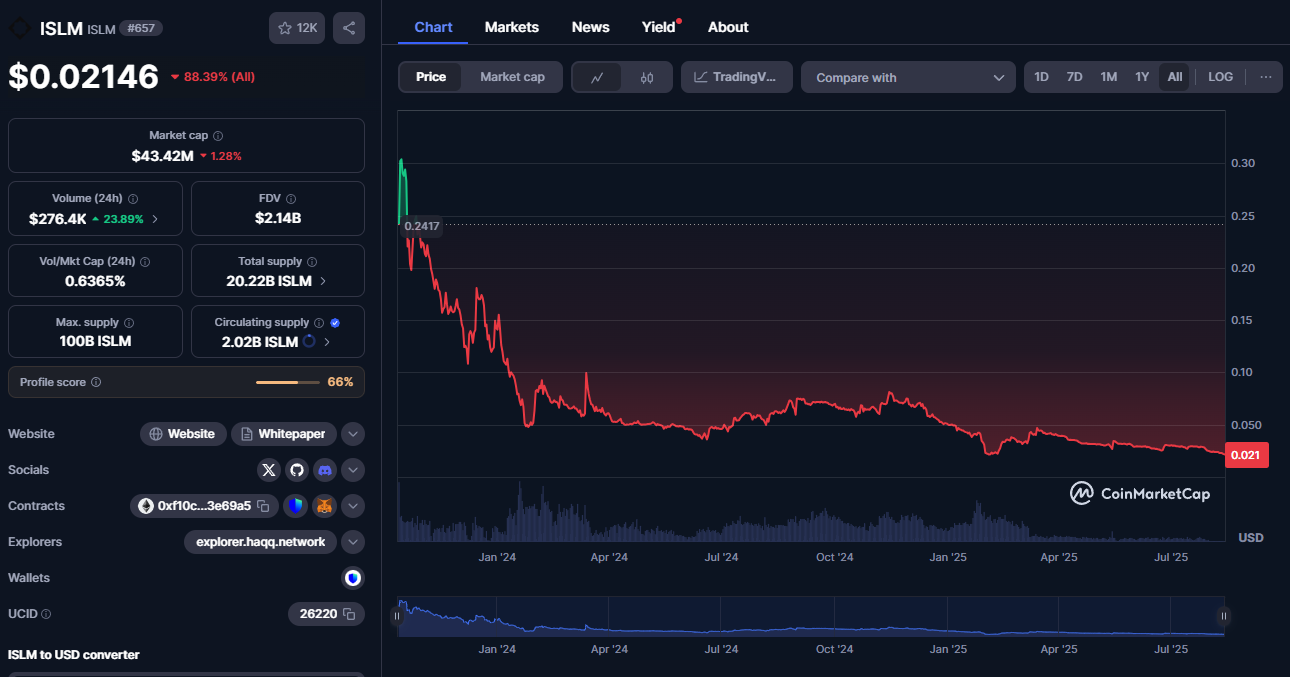
Task: Click the shield wallet icon in Wallets row
Action: click(x=352, y=578)
